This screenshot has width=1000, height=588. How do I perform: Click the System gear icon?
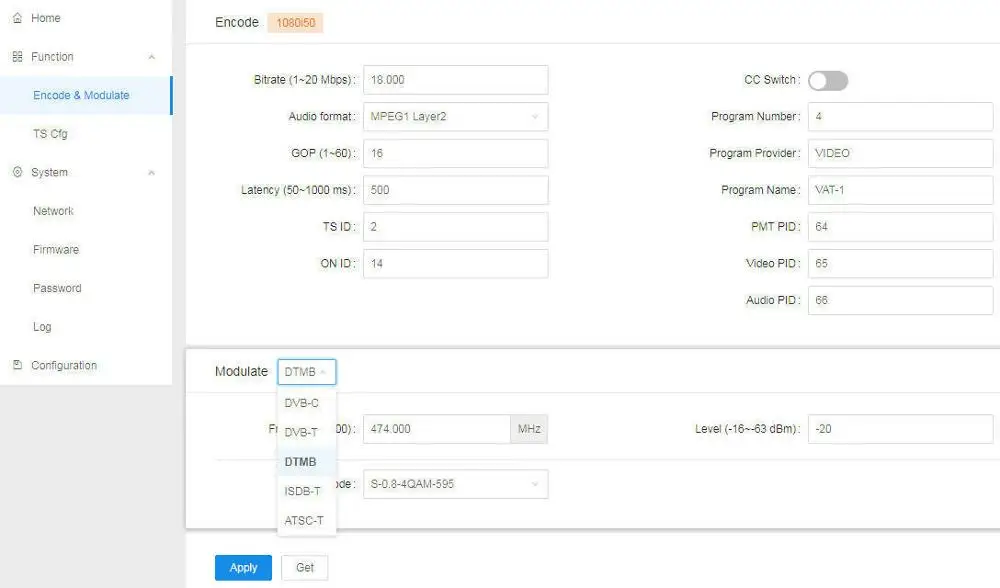[17, 172]
